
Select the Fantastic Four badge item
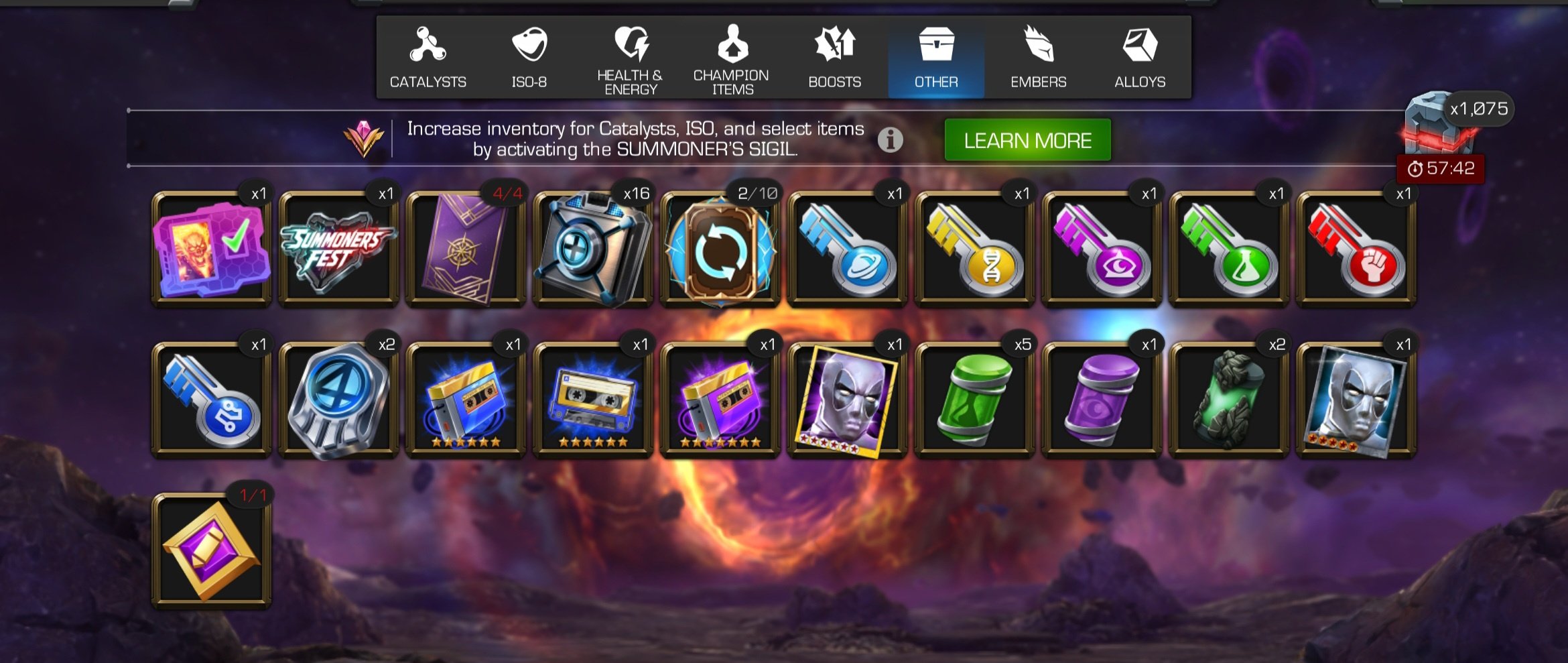[338, 400]
